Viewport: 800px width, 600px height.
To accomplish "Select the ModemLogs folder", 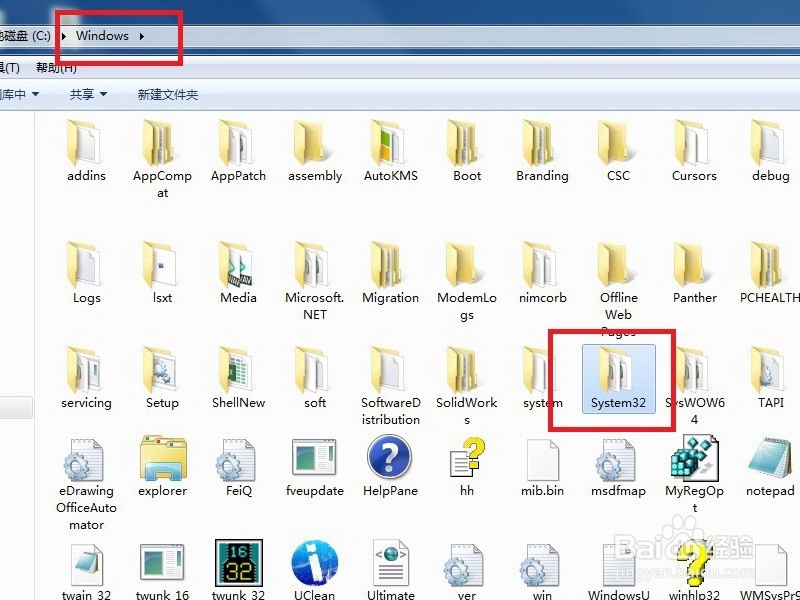I will click(x=467, y=281).
